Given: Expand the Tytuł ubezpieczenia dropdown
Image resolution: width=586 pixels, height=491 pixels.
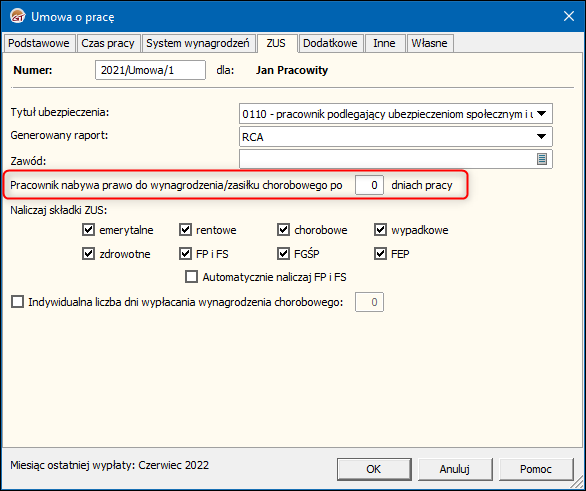Looking at the screenshot, I should pyautogui.click(x=541, y=114).
